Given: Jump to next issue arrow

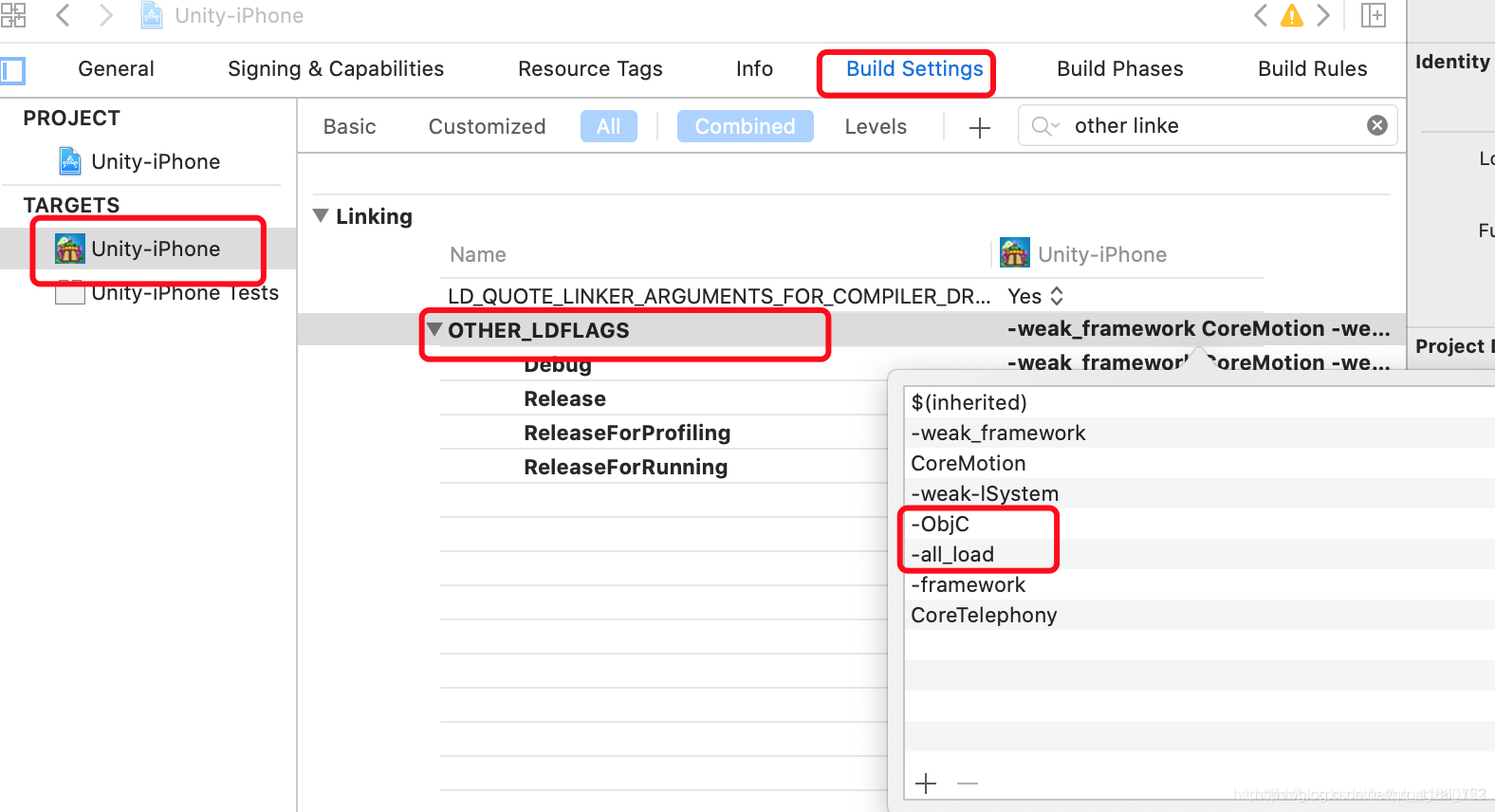Looking at the screenshot, I should 1323,15.
